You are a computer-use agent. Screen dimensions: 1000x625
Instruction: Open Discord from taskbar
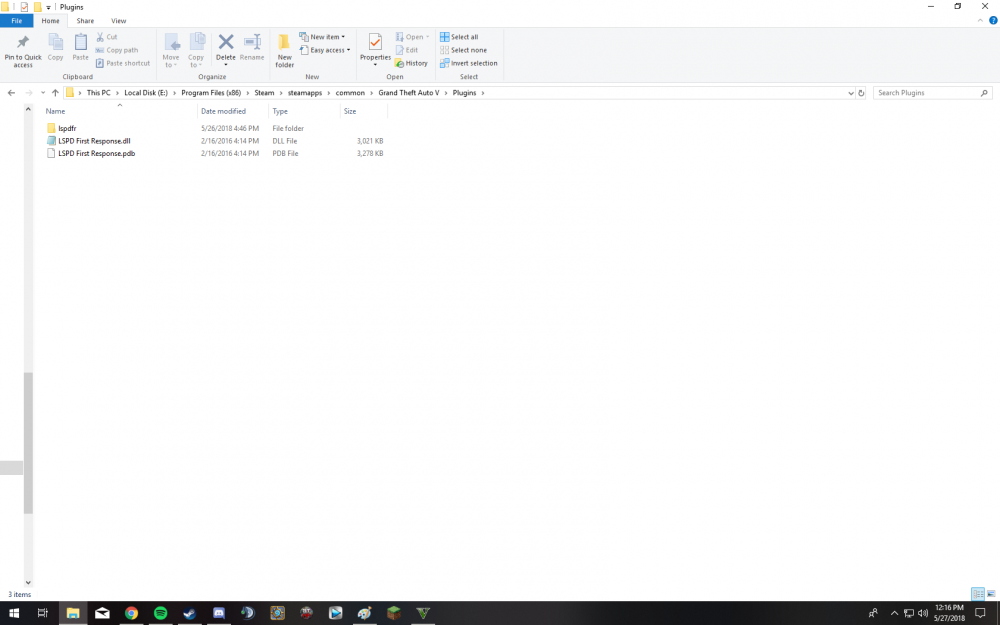[x=219, y=613]
